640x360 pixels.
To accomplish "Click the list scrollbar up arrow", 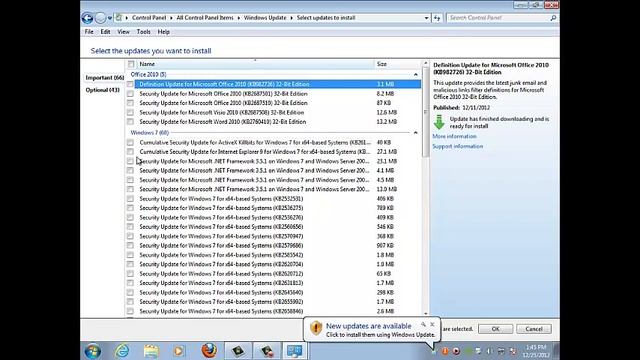I will click(426, 64).
